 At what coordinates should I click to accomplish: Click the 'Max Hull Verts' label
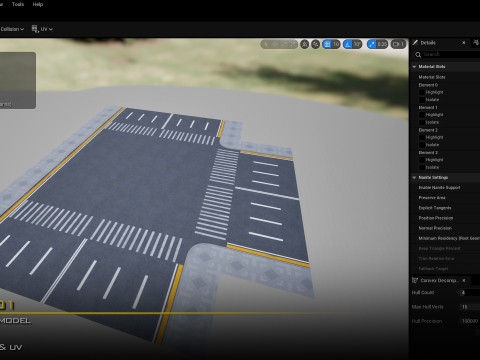[x=427, y=307]
